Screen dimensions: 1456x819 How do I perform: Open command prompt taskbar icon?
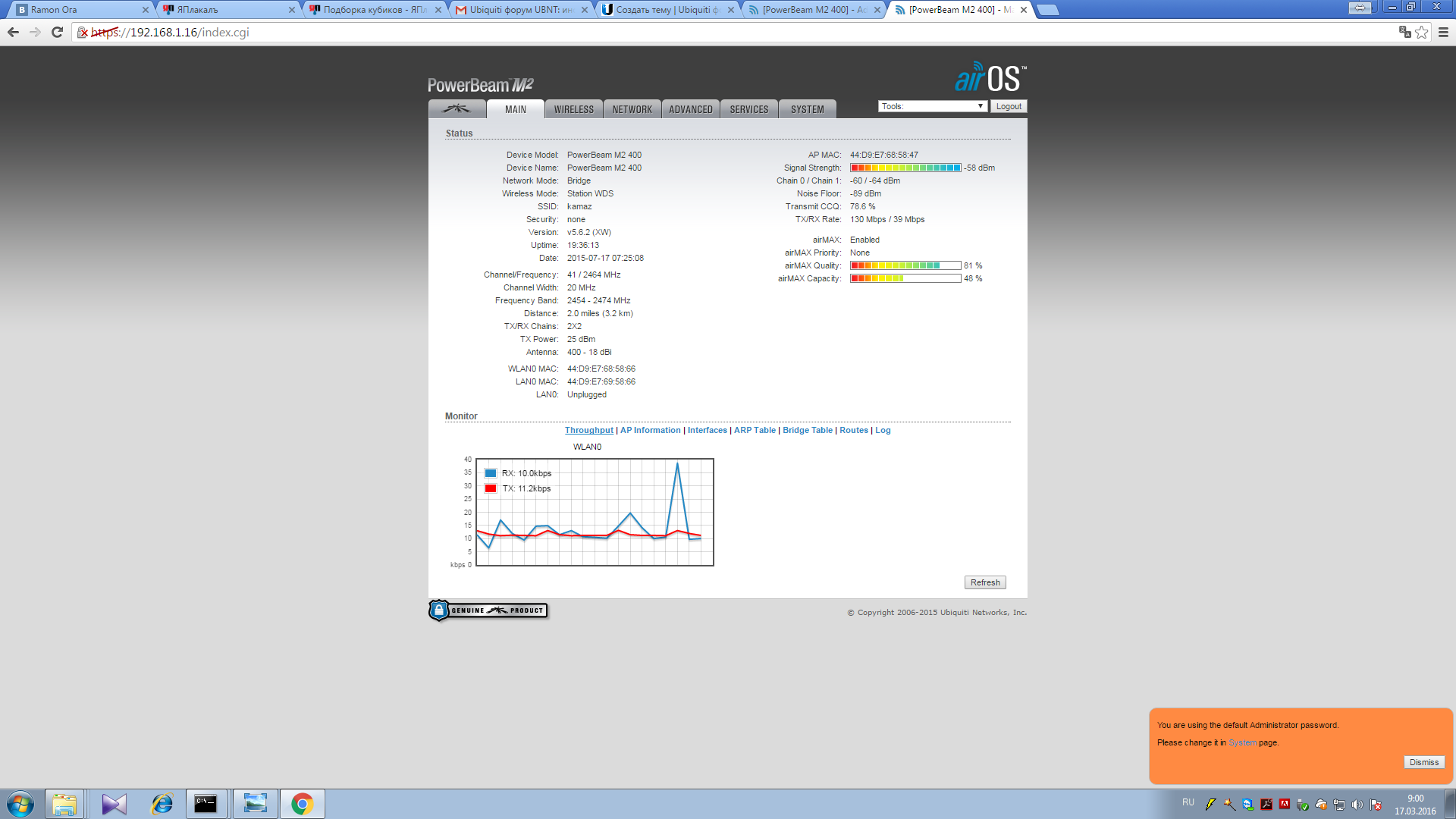click(206, 804)
